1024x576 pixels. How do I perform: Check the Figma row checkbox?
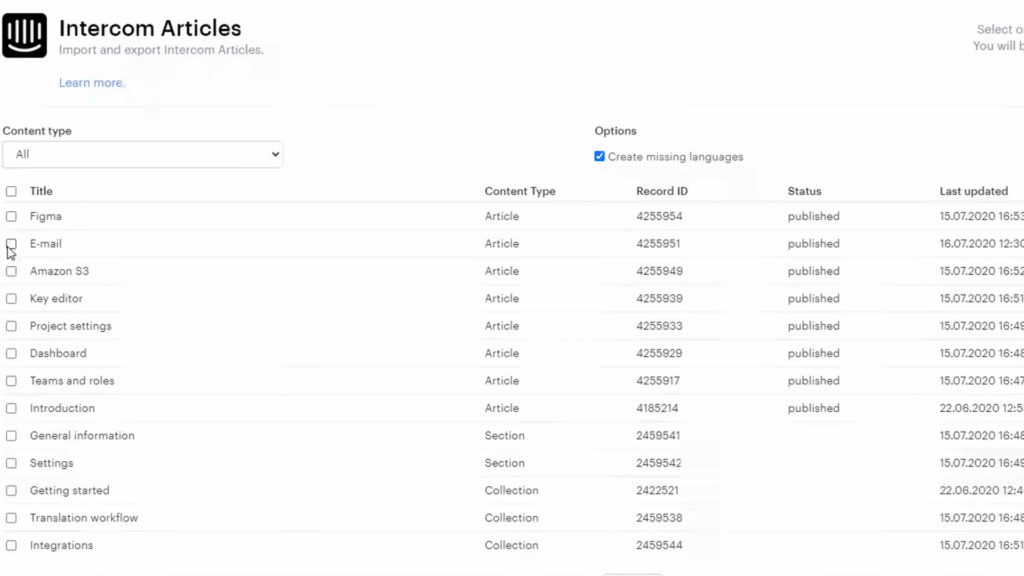pos(11,216)
